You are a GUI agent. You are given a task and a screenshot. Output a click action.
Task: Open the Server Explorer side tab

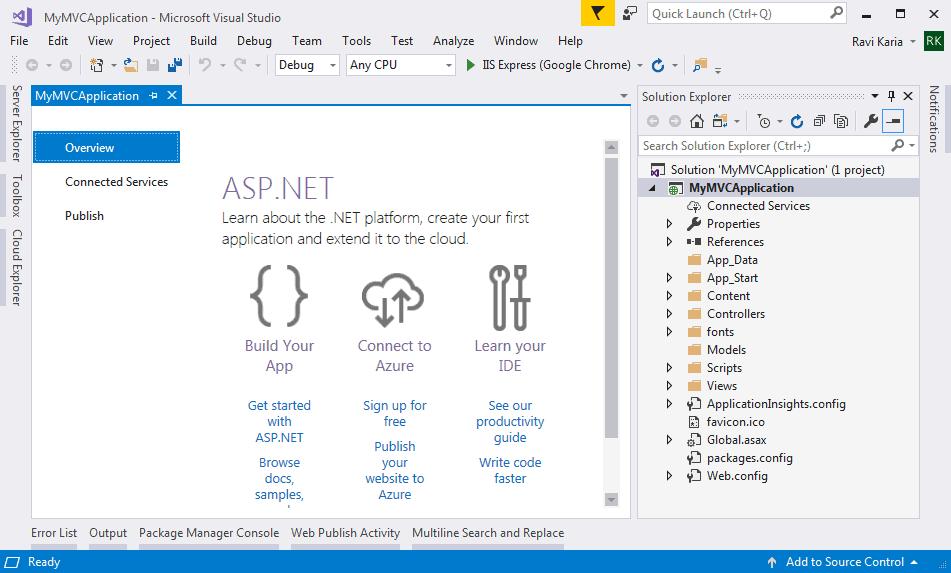tap(17, 124)
